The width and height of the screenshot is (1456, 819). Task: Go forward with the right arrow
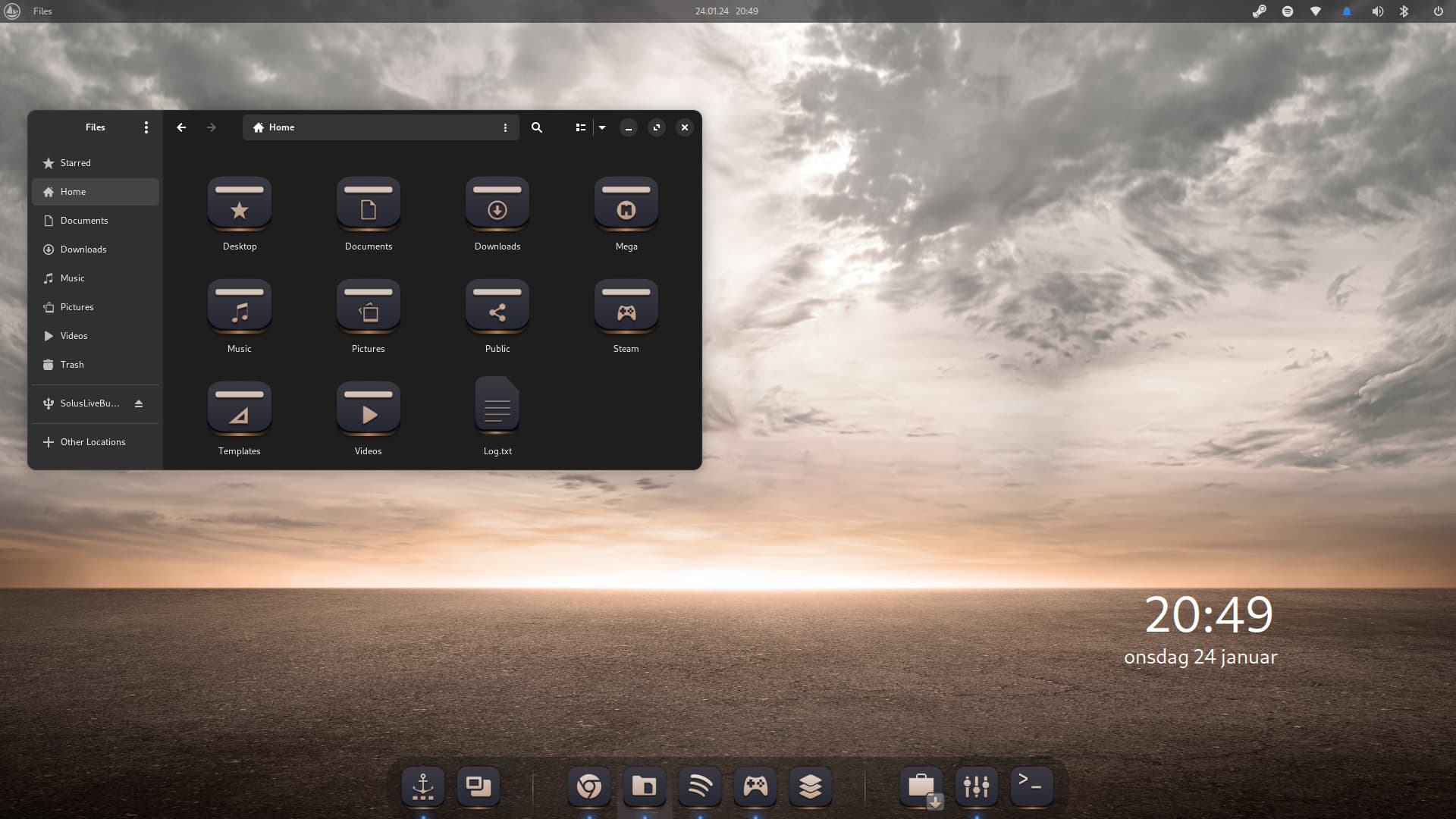click(x=212, y=127)
